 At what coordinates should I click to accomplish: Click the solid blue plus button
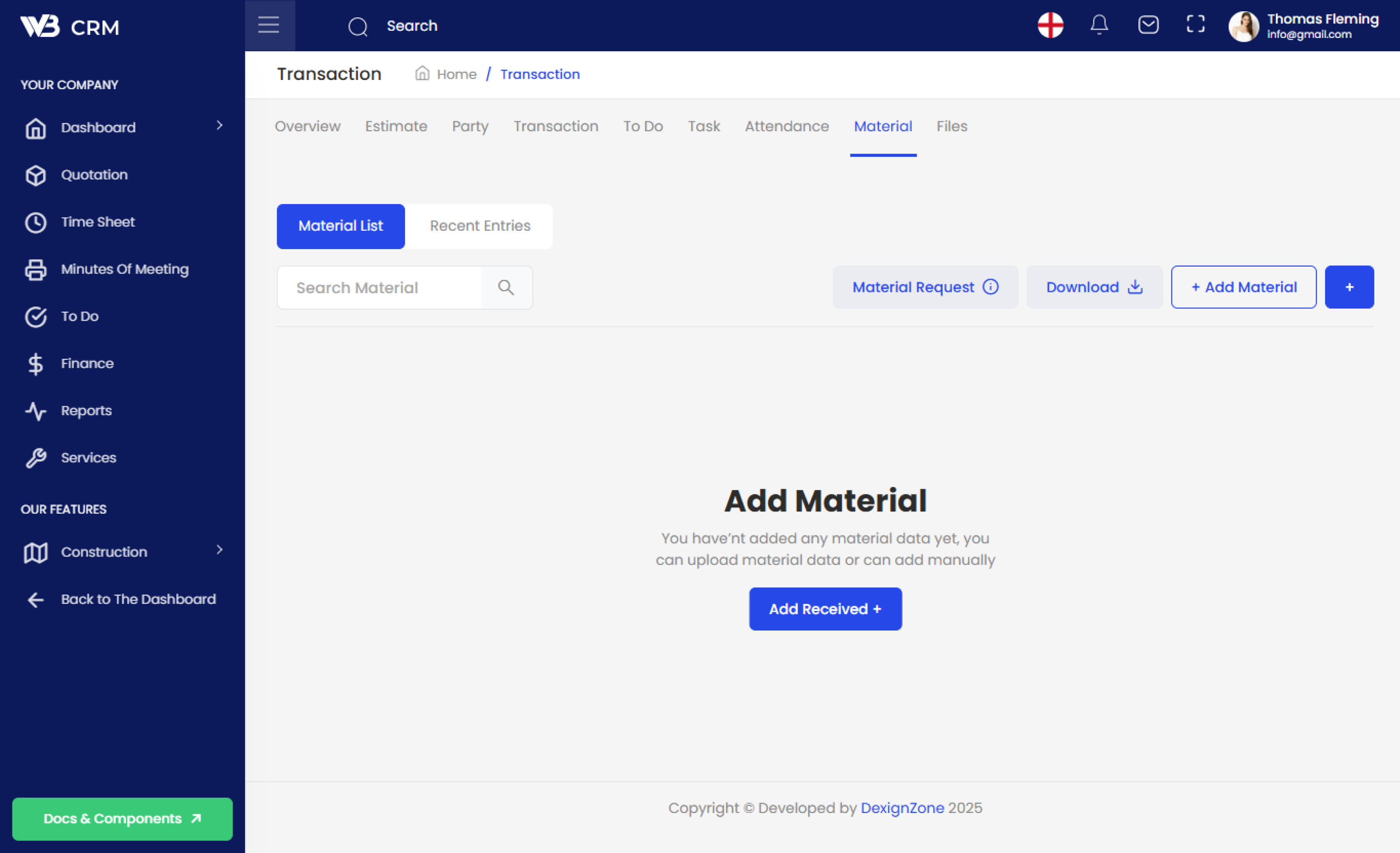coord(1349,287)
